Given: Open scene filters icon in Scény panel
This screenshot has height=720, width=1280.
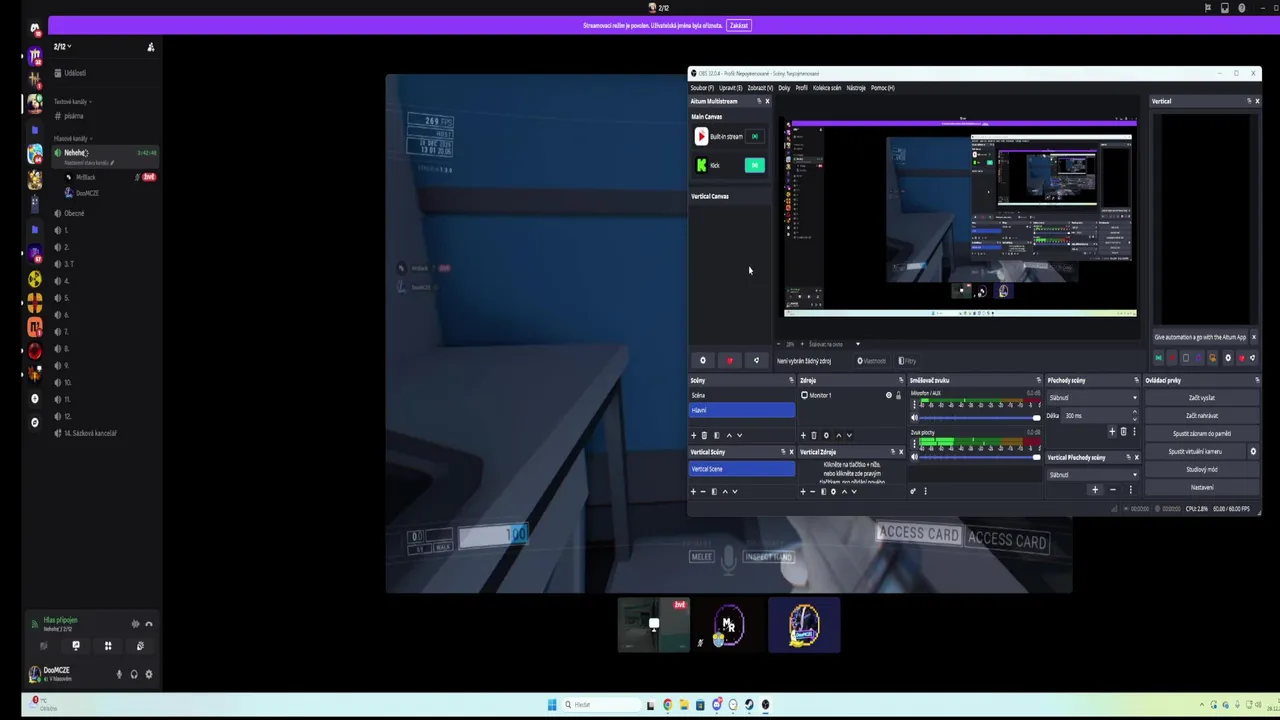Looking at the screenshot, I should click(x=716, y=435).
